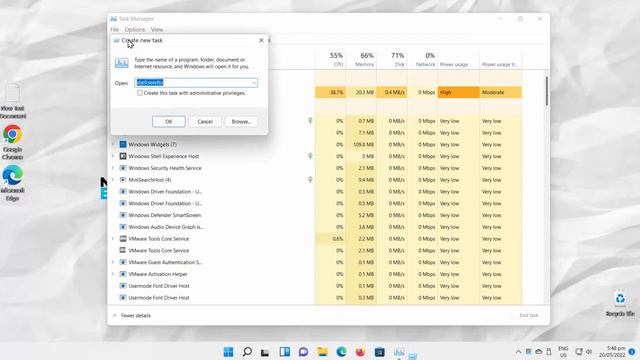640x360 pixels.
Task: Click the MiniSearchHost process icon
Action: [x=123, y=180]
